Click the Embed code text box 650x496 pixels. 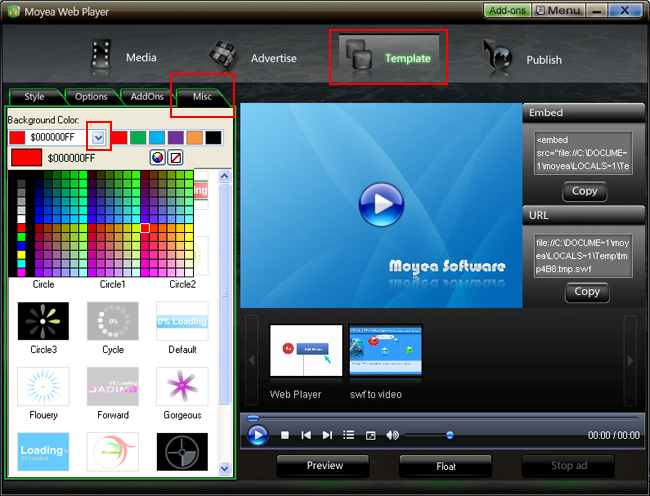pyautogui.click(x=583, y=153)
